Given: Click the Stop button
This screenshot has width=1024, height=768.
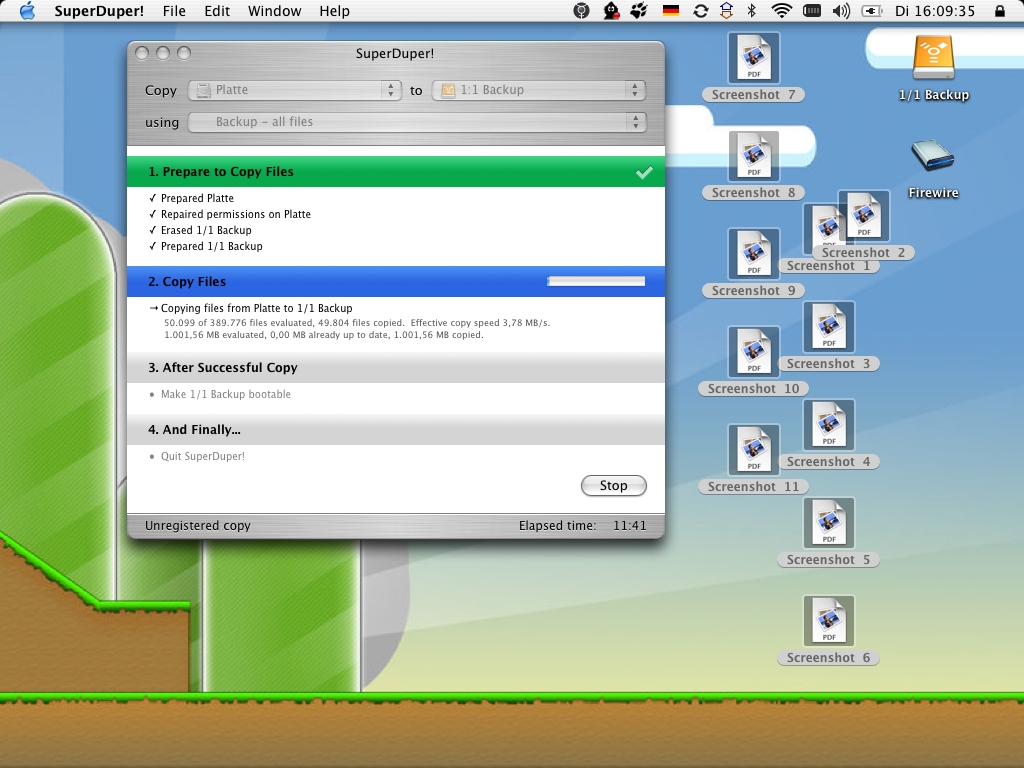Looking at the screenshot, I should click(613, 485).
